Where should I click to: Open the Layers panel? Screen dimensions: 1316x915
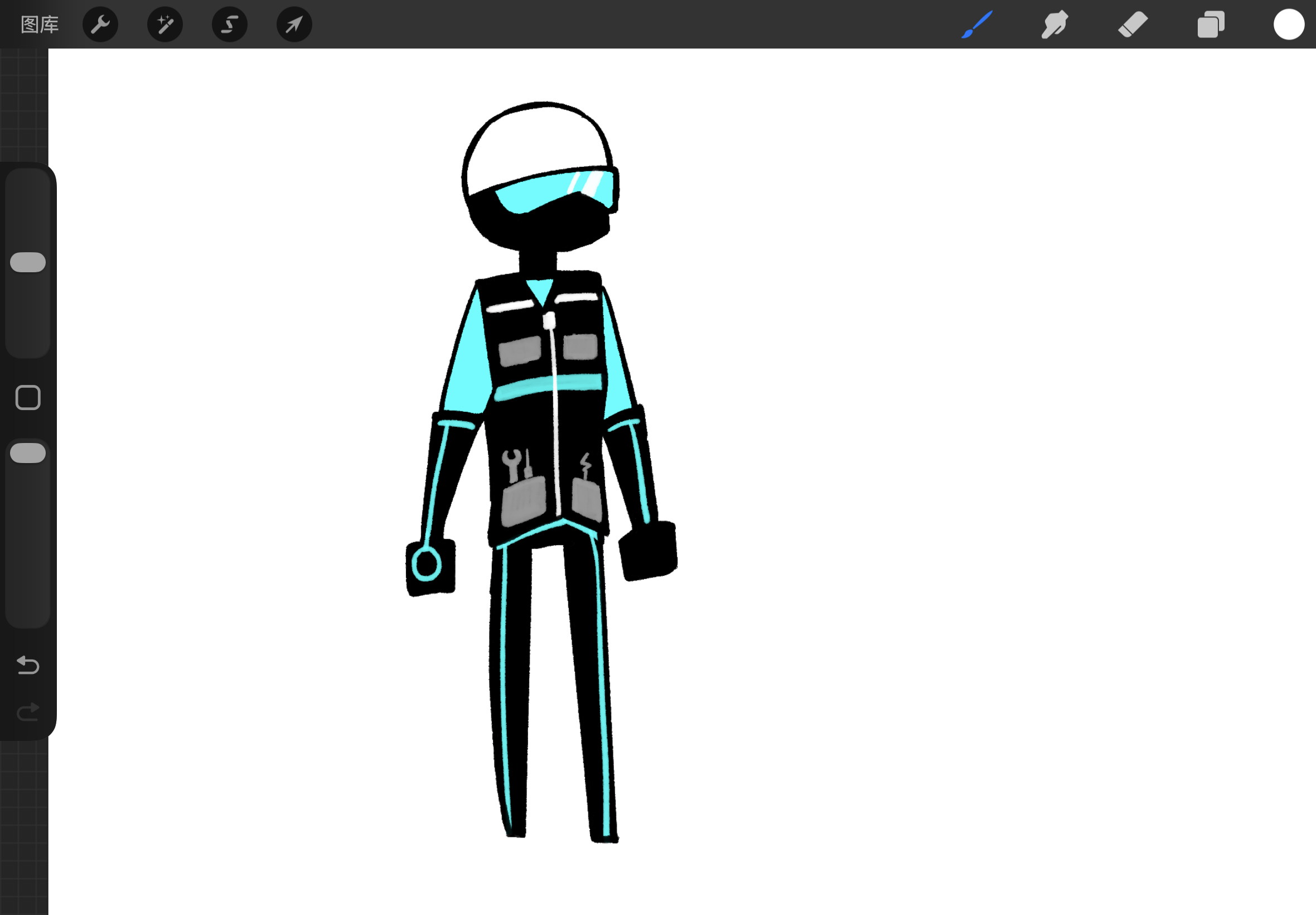[x=1211, y=25]
